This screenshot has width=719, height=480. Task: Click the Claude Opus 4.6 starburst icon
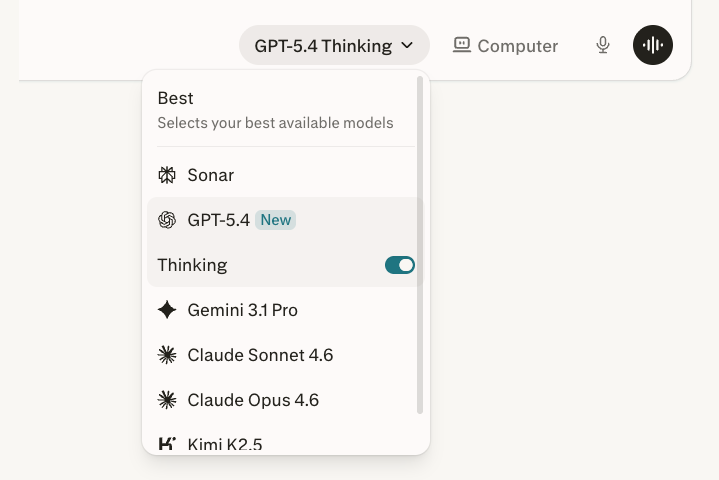point(167,400)
